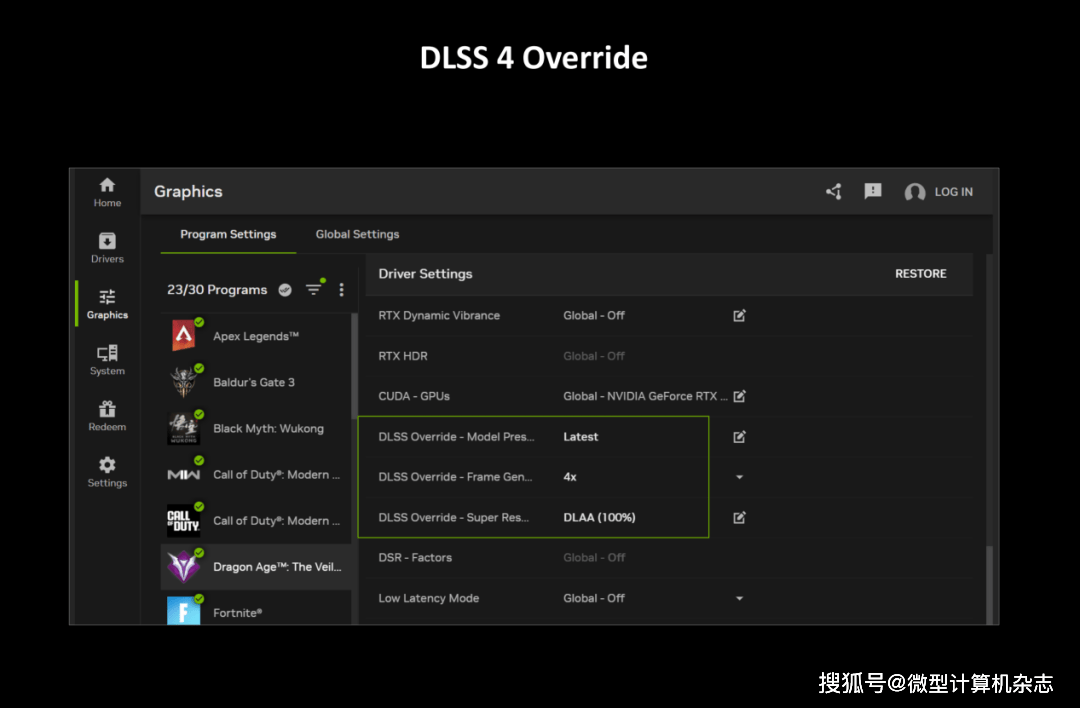Open the programs filter icon
1080x708 pixels.
tap(314, 289)
